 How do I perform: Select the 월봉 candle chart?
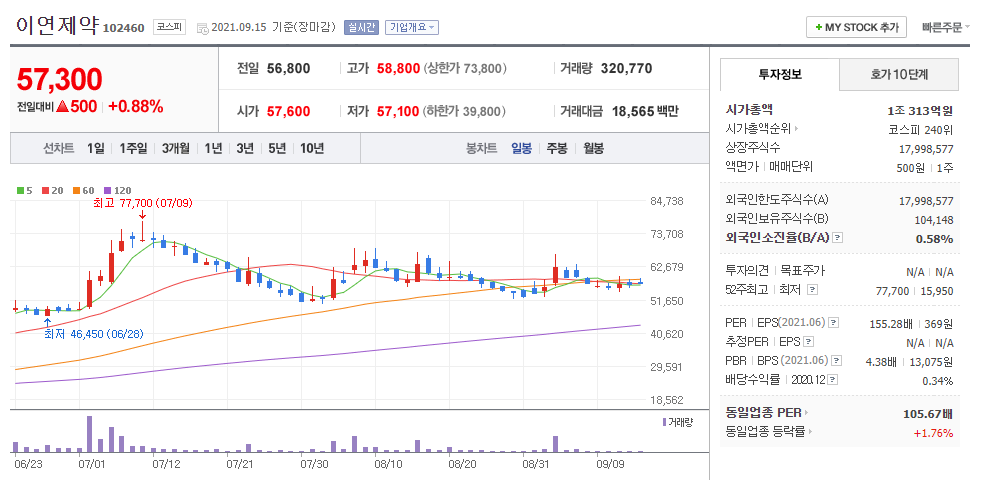click(x=594, y=149)
